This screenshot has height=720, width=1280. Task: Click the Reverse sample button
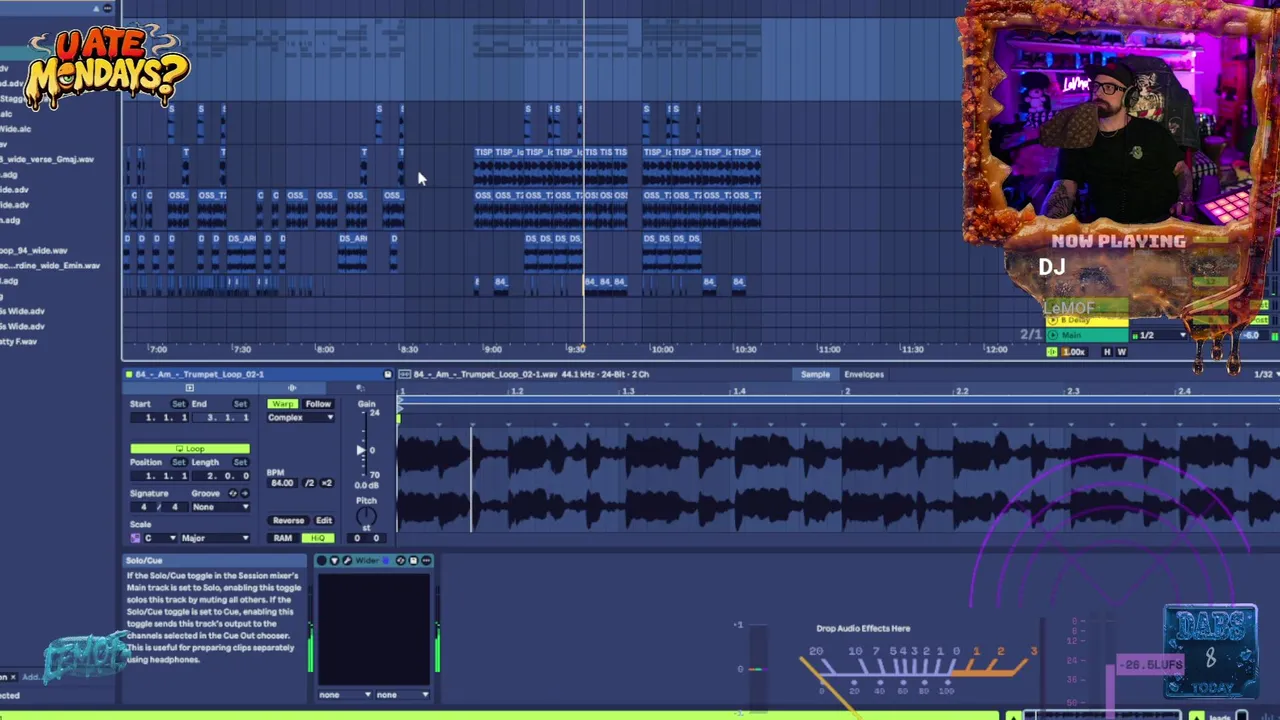(288, 521)
